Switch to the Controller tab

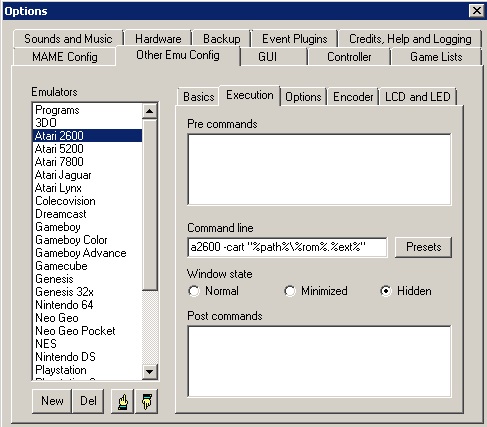click(349, 57)
